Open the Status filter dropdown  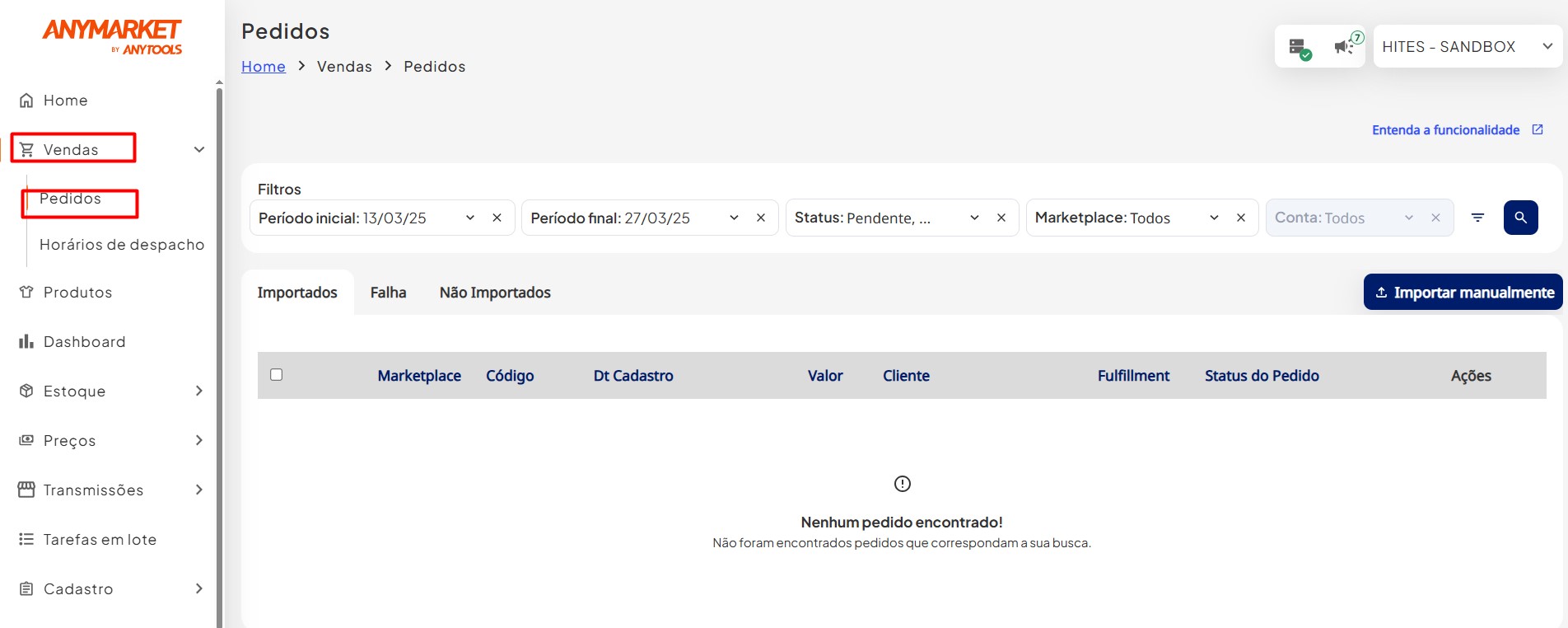pyautogui.click(x=974, y=218)
